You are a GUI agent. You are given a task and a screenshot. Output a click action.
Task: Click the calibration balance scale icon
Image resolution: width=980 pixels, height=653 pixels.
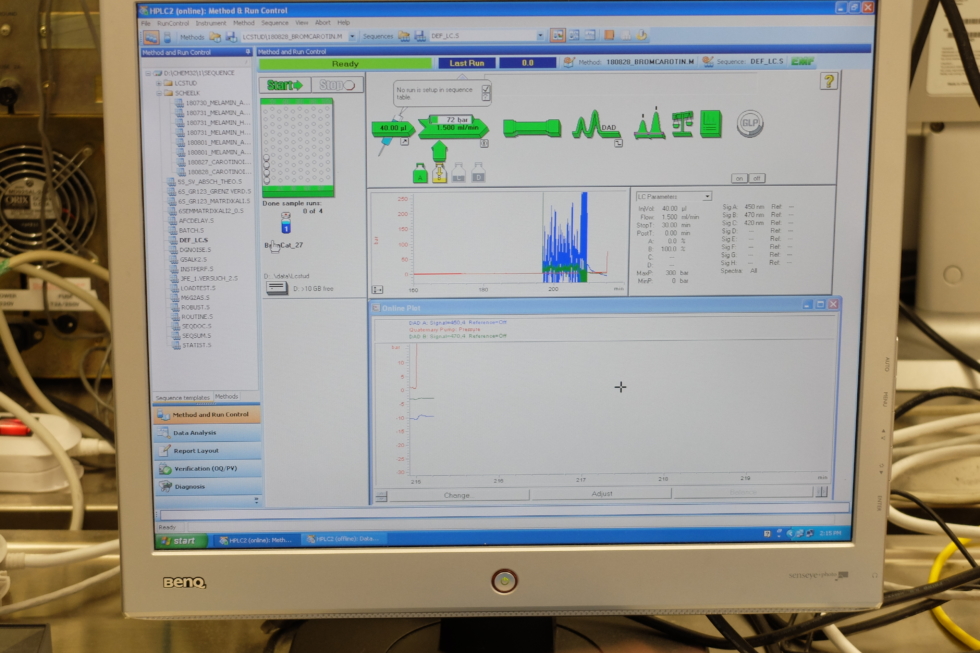[682, 124]
